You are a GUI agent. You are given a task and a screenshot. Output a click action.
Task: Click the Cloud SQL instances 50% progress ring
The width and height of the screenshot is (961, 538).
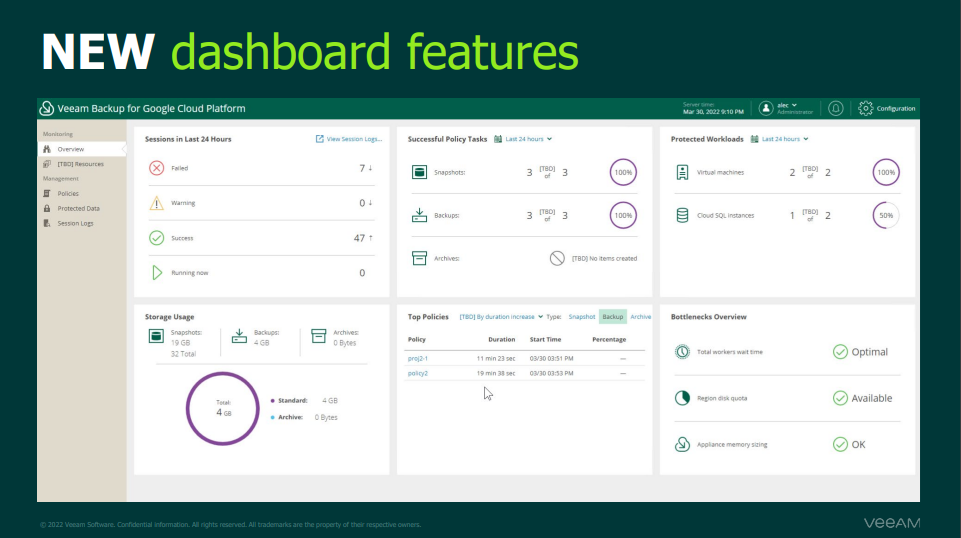click(886, 215)
